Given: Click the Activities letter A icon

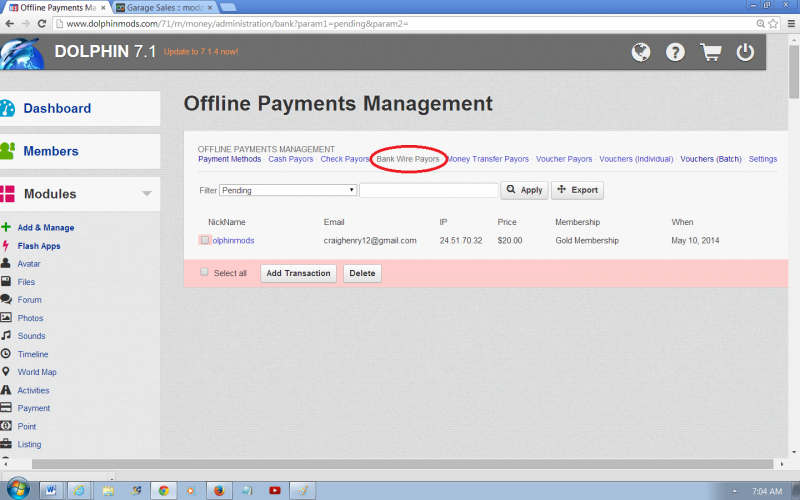Looking at the screenshot, I should (x=6, y=390).
